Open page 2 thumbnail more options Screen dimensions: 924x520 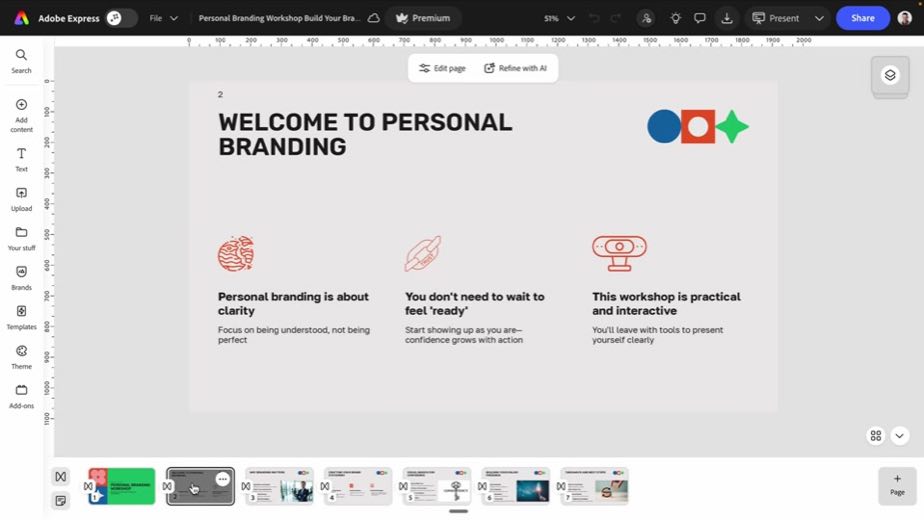pyautogui.click(x=222, y=479)
